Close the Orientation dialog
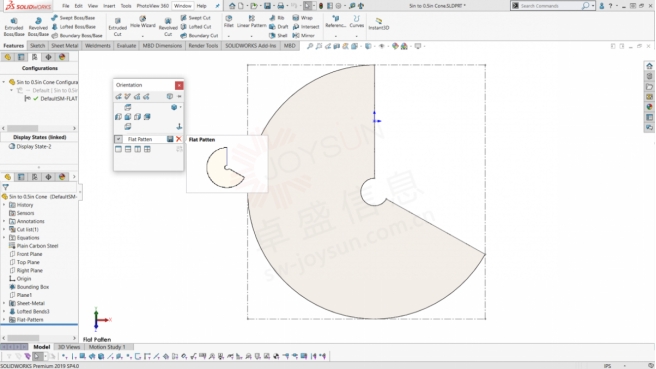Screen dimensions: 656x369 tap(179, 85)
